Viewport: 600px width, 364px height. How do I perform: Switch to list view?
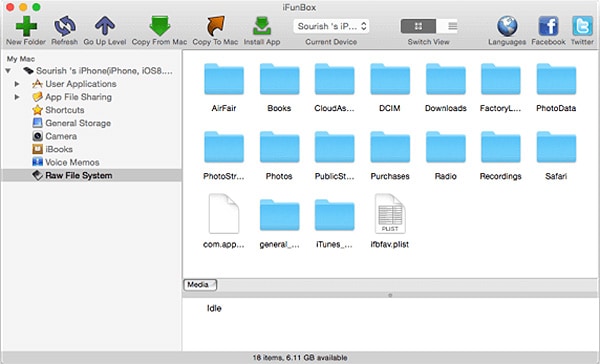pos(452,26)
